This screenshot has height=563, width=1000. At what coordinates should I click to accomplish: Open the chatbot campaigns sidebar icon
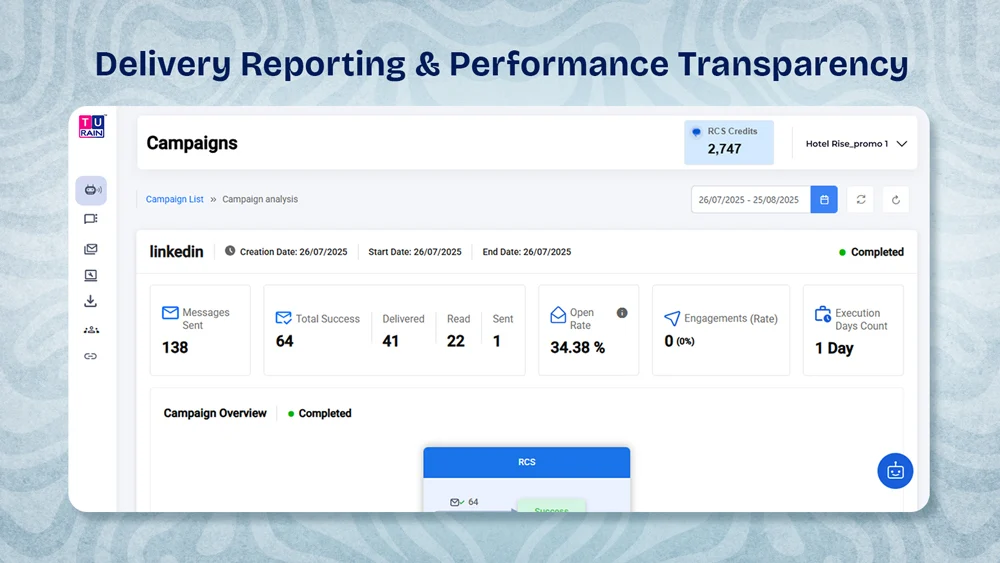pos(91,191)
